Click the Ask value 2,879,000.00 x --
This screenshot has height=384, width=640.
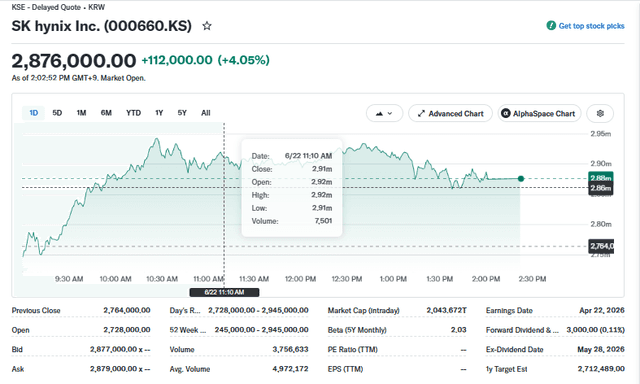point(120,369)
